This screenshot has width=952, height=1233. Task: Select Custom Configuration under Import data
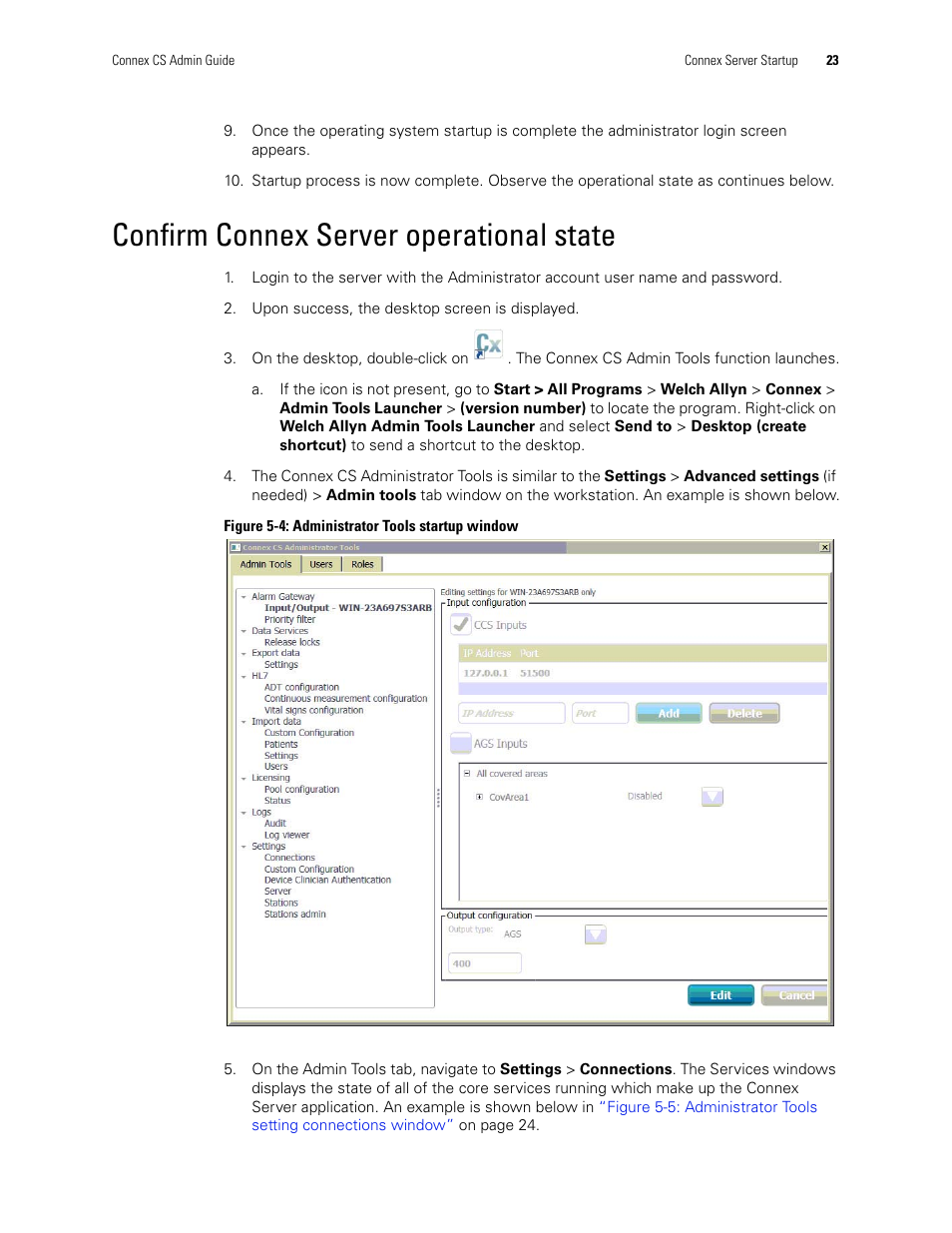click(309, 733)
